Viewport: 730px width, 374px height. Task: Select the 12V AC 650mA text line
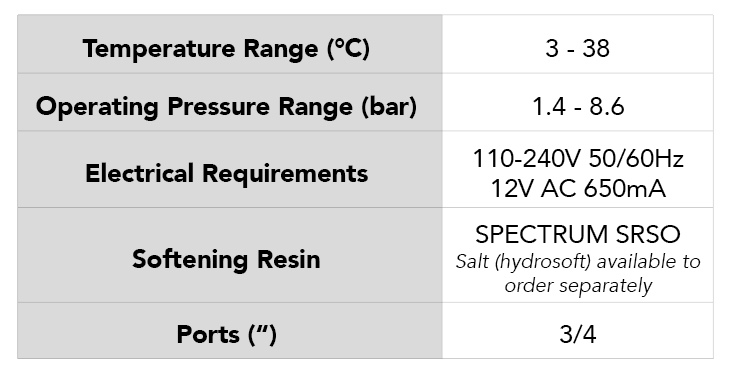[578, 189]
